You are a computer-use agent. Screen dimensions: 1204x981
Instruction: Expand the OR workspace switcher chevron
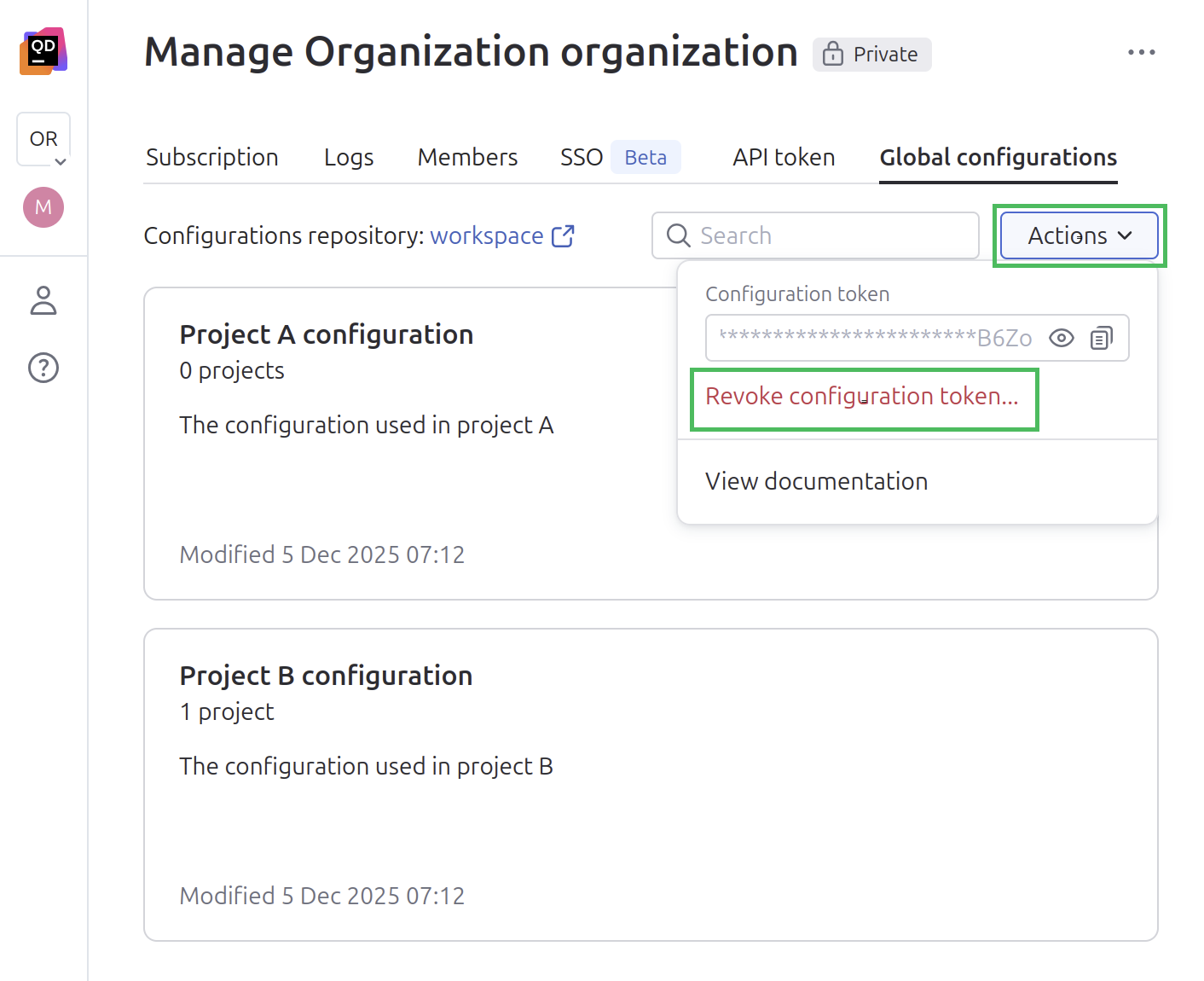tap(59, 161)
